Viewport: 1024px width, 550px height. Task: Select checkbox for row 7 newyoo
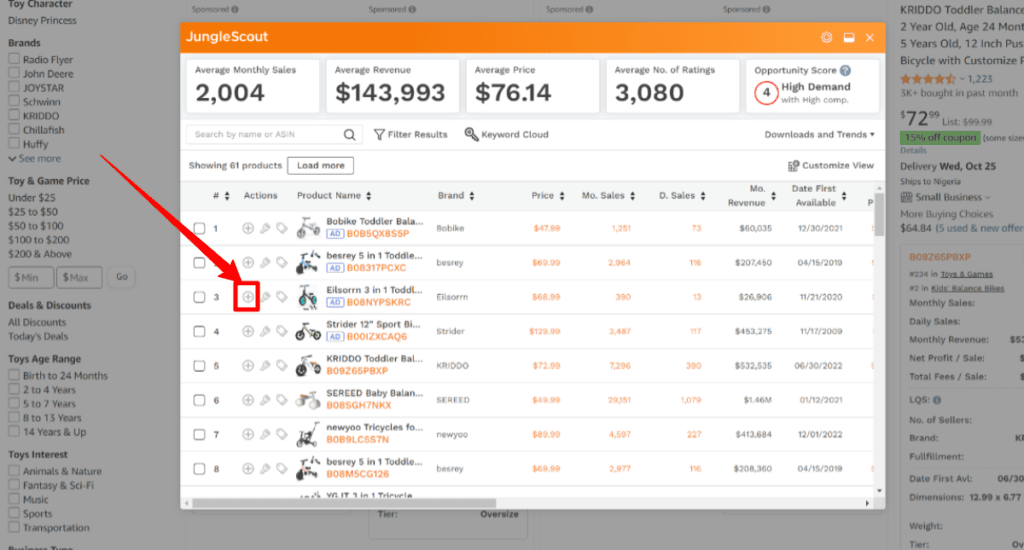199,434
